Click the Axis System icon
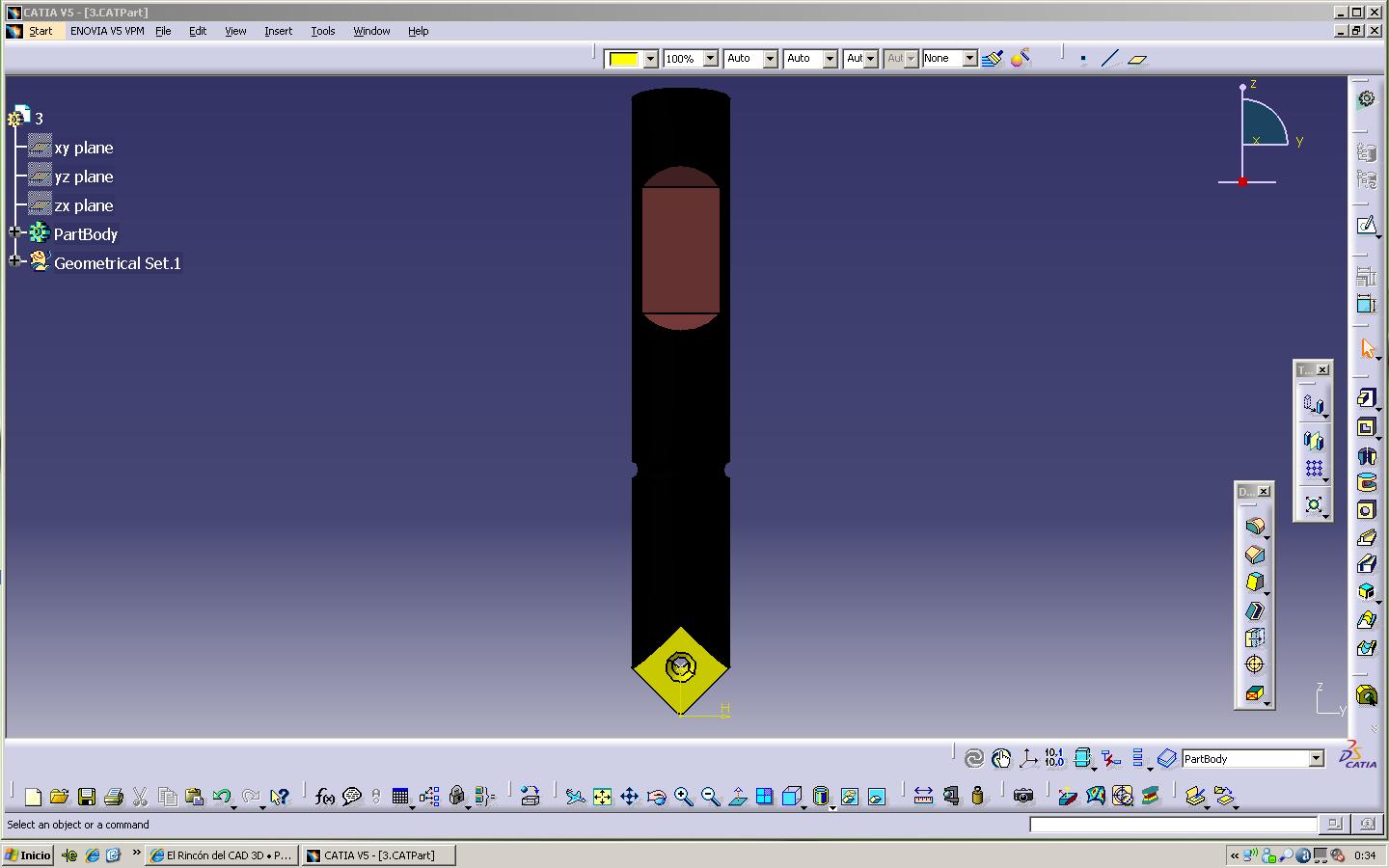Viewport: 1389px width, 868px height. [x=1028, y=759]
